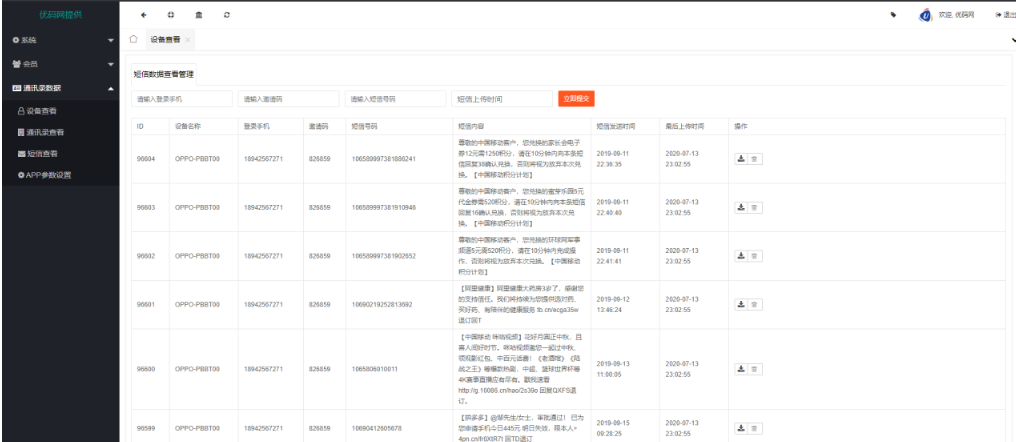Download the record with ID 96601
This screenshot has width=1016, height=442.
point(741,305)
